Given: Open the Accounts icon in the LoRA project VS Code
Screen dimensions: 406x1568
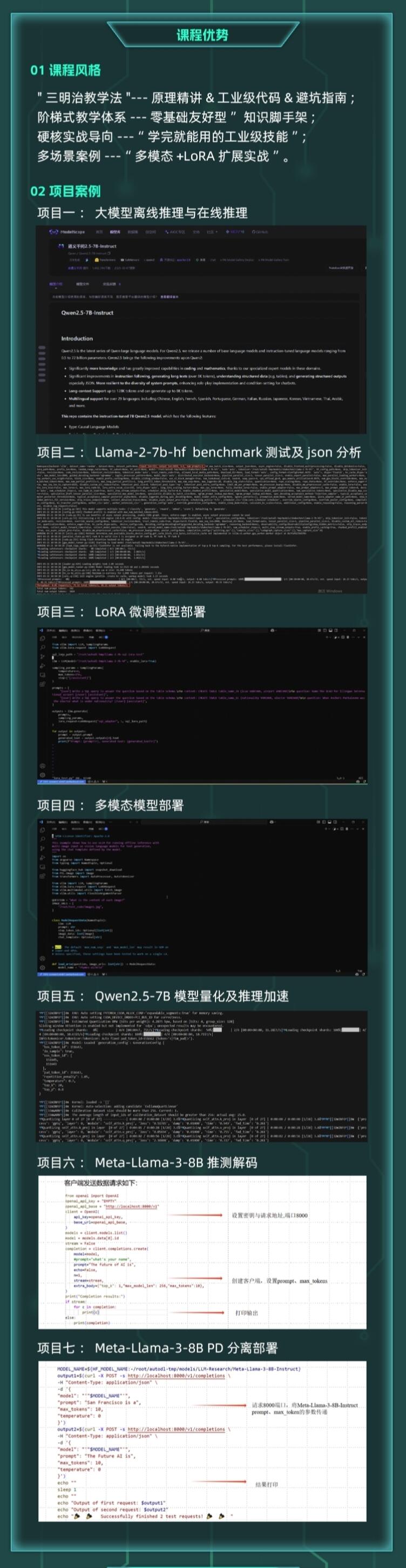Looking at the screenshot, I should click(43, 766).
